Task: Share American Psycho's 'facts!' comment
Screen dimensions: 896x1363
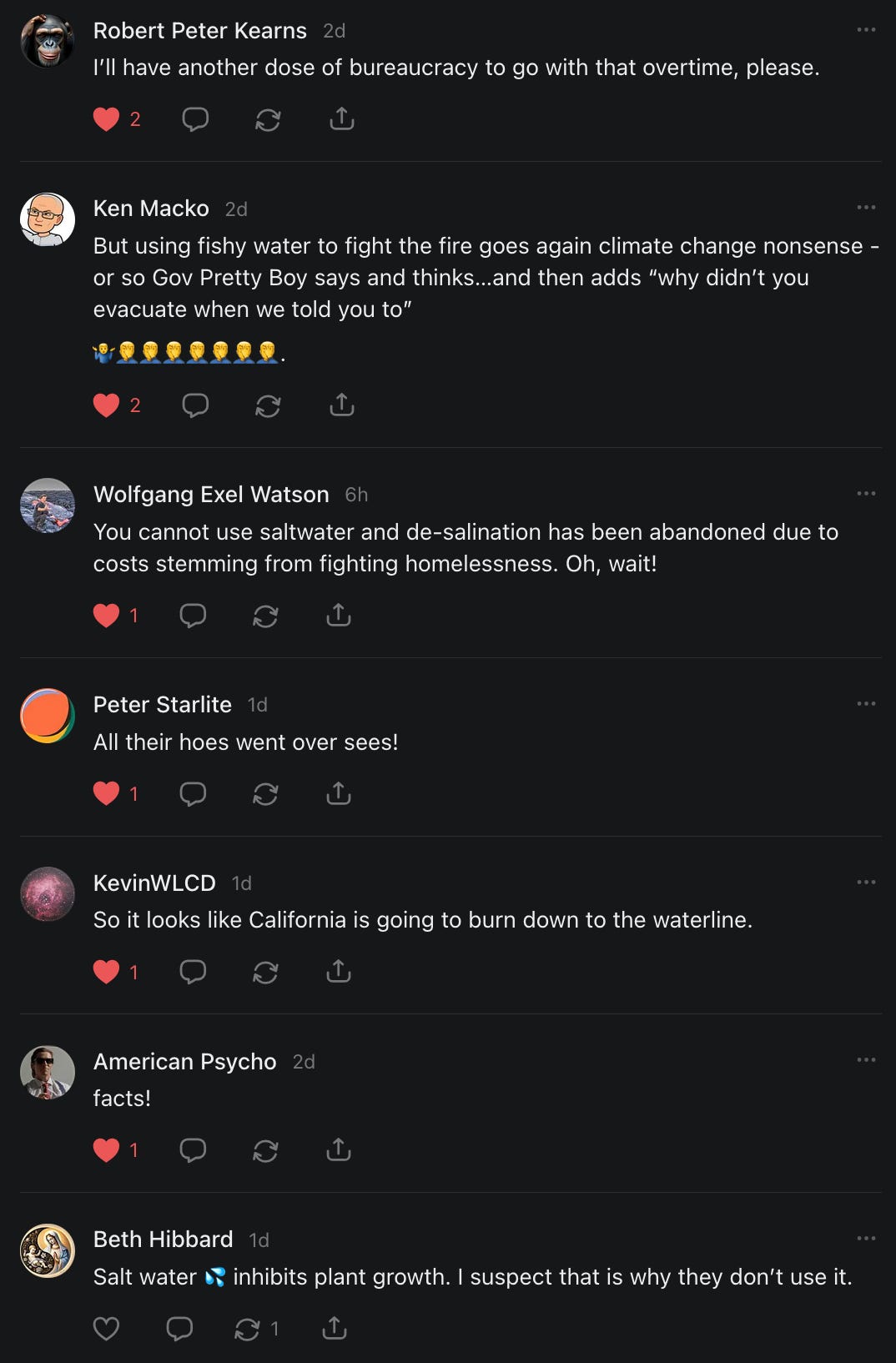Action: coord(338,1150)
